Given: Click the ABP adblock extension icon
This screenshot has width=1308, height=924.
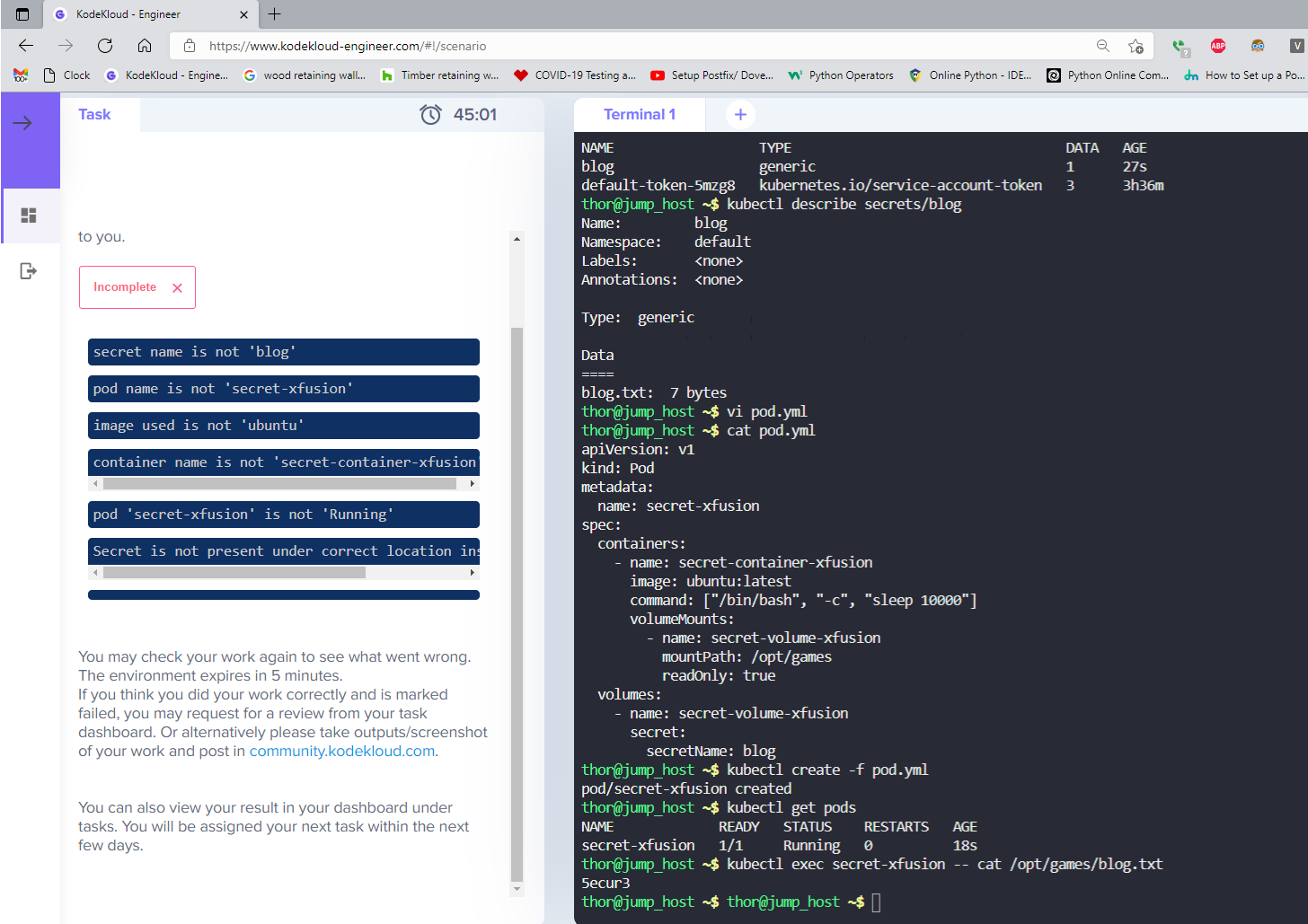Looking at the screenshot, I should tap(1218, 46).
